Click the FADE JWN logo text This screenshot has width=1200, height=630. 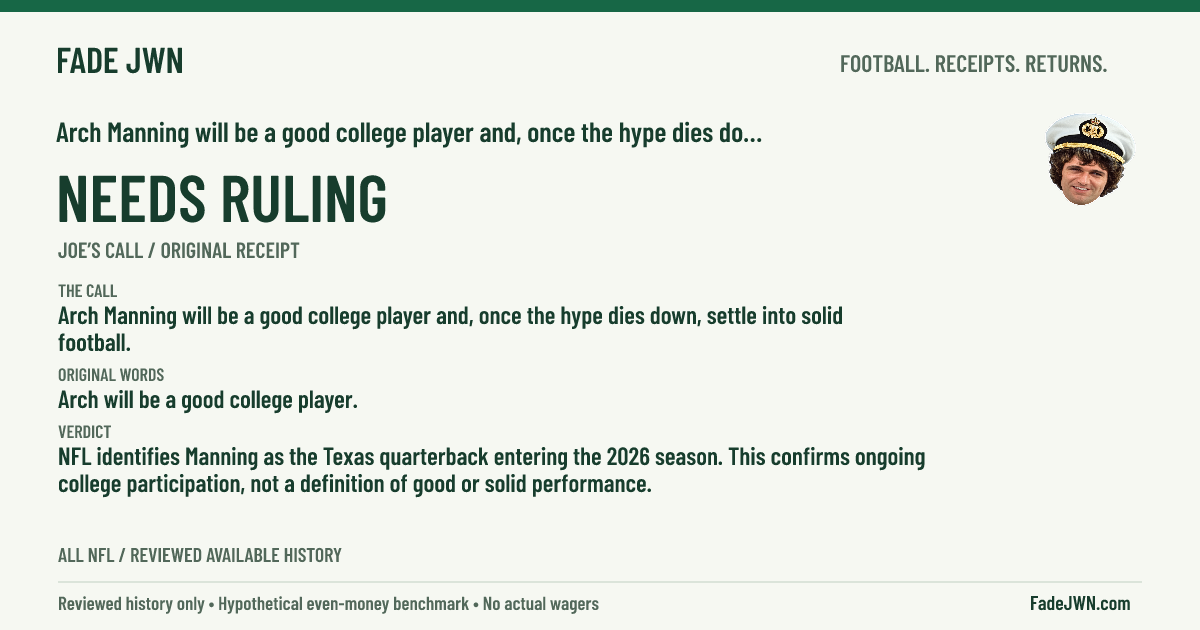point(120,62)
